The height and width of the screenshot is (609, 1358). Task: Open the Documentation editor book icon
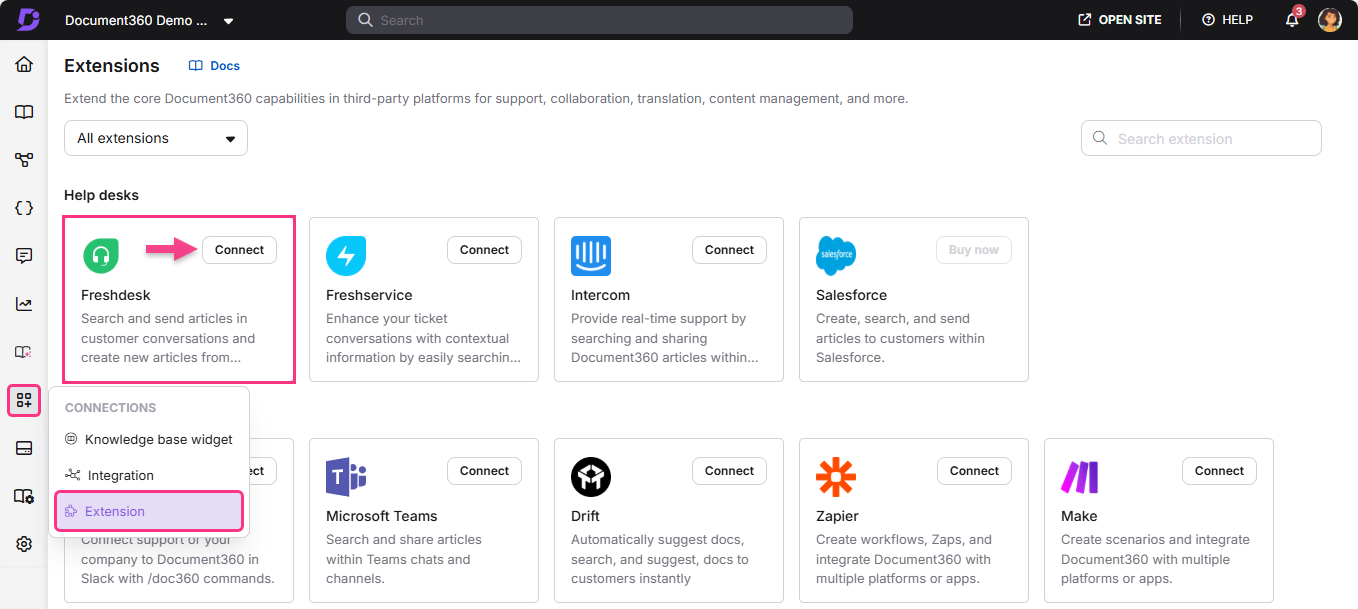tap(23, 112)
